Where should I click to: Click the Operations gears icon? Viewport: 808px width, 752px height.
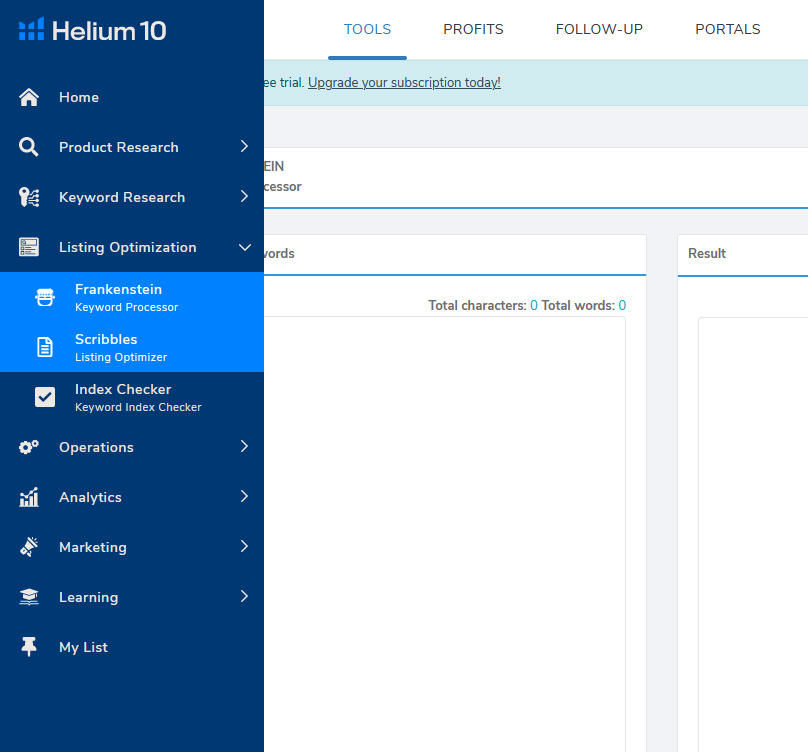(x=29, y=447)
